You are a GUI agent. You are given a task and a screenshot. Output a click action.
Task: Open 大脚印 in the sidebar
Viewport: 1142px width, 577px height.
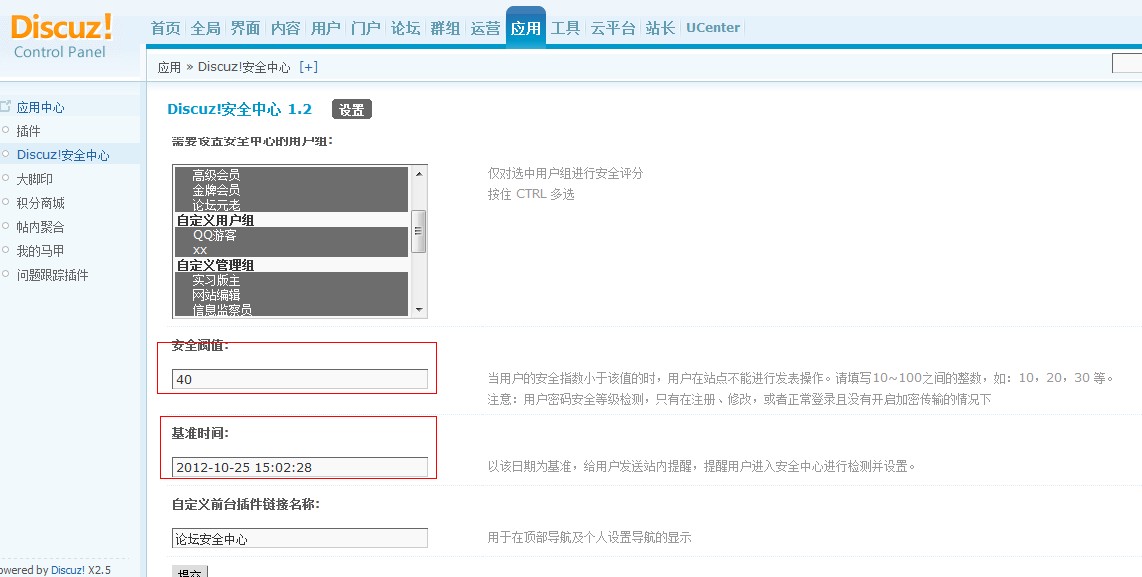[34, 178]
